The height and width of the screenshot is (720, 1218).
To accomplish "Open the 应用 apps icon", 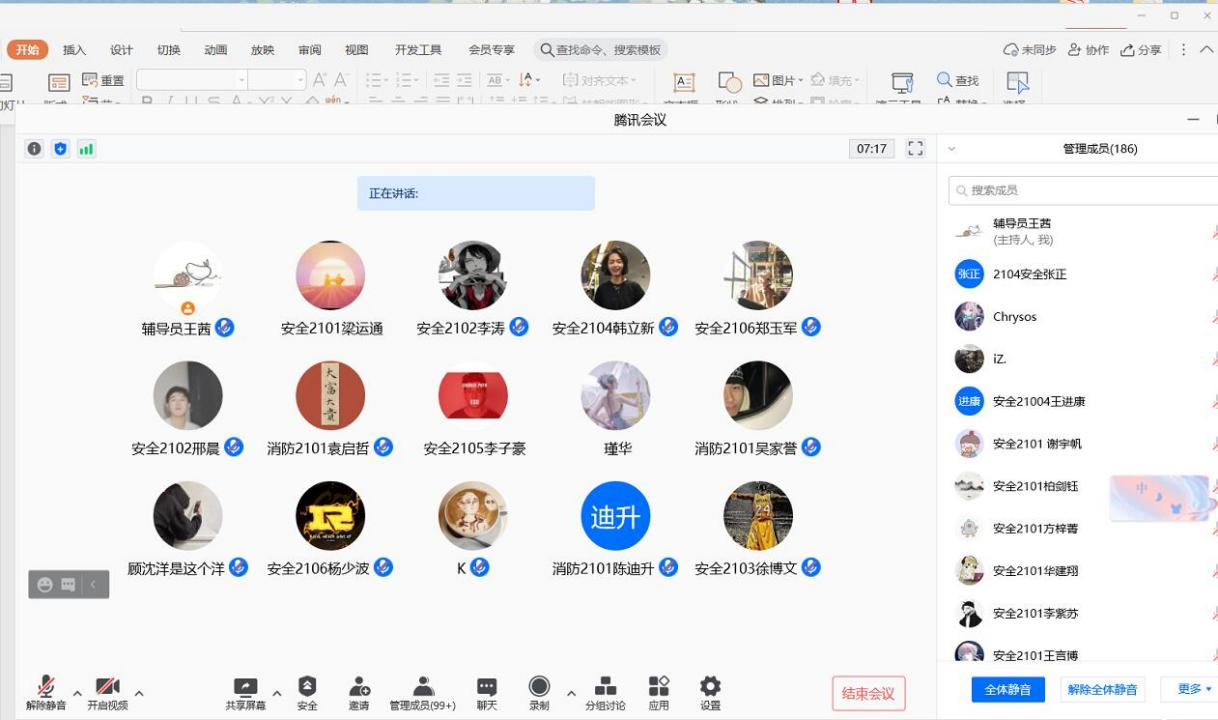I will [658, 687].
